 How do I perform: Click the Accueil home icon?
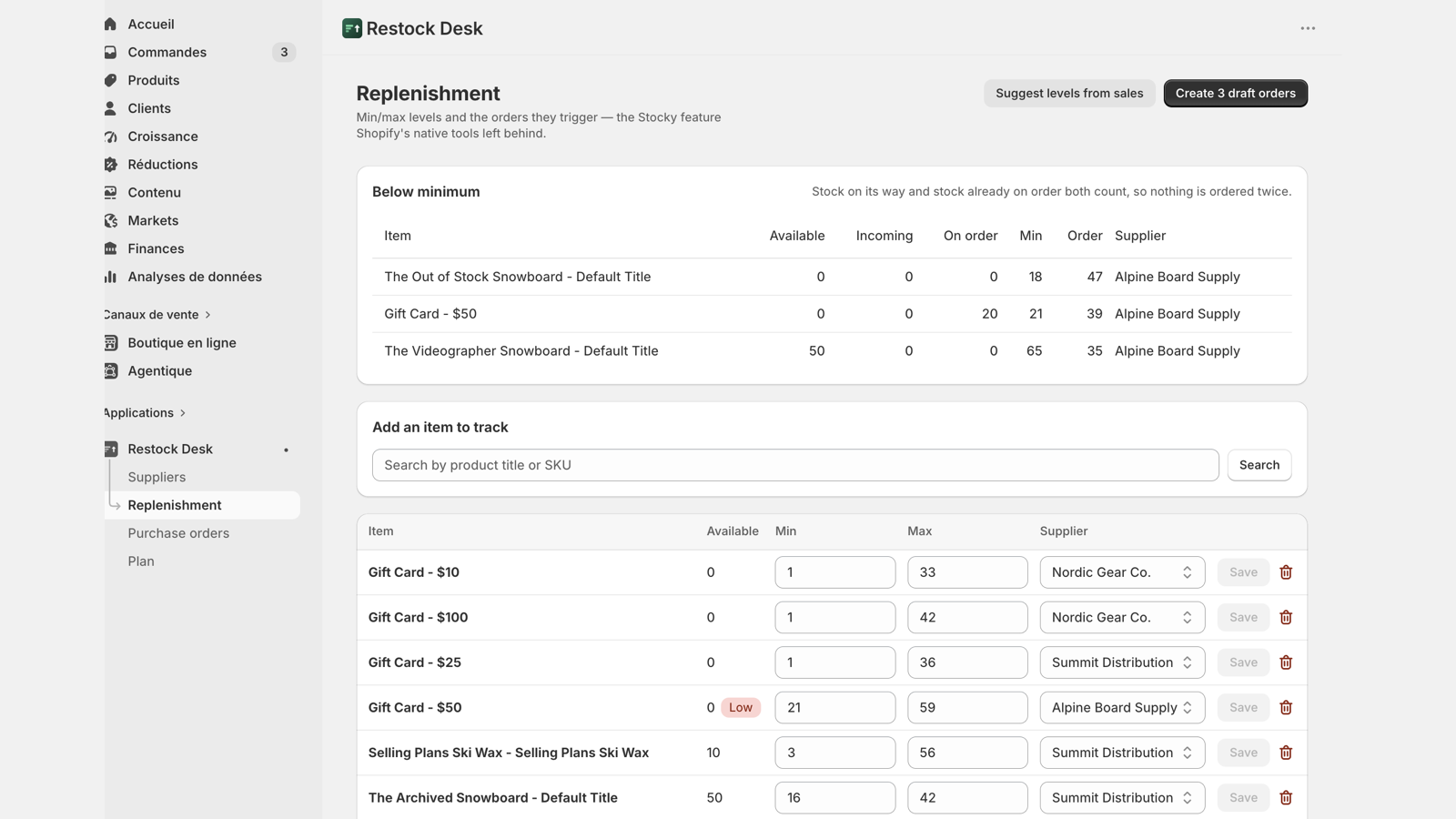click(x=110, y=25)
